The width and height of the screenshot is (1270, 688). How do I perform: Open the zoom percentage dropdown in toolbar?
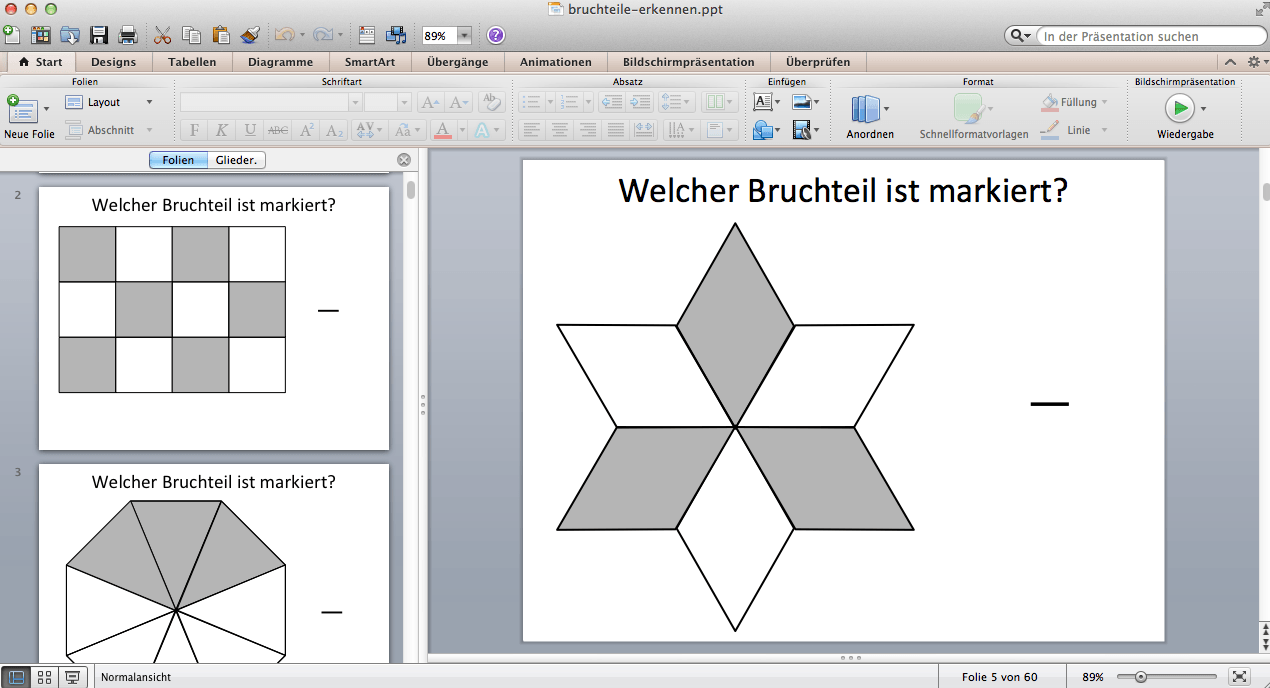(464, 35)
